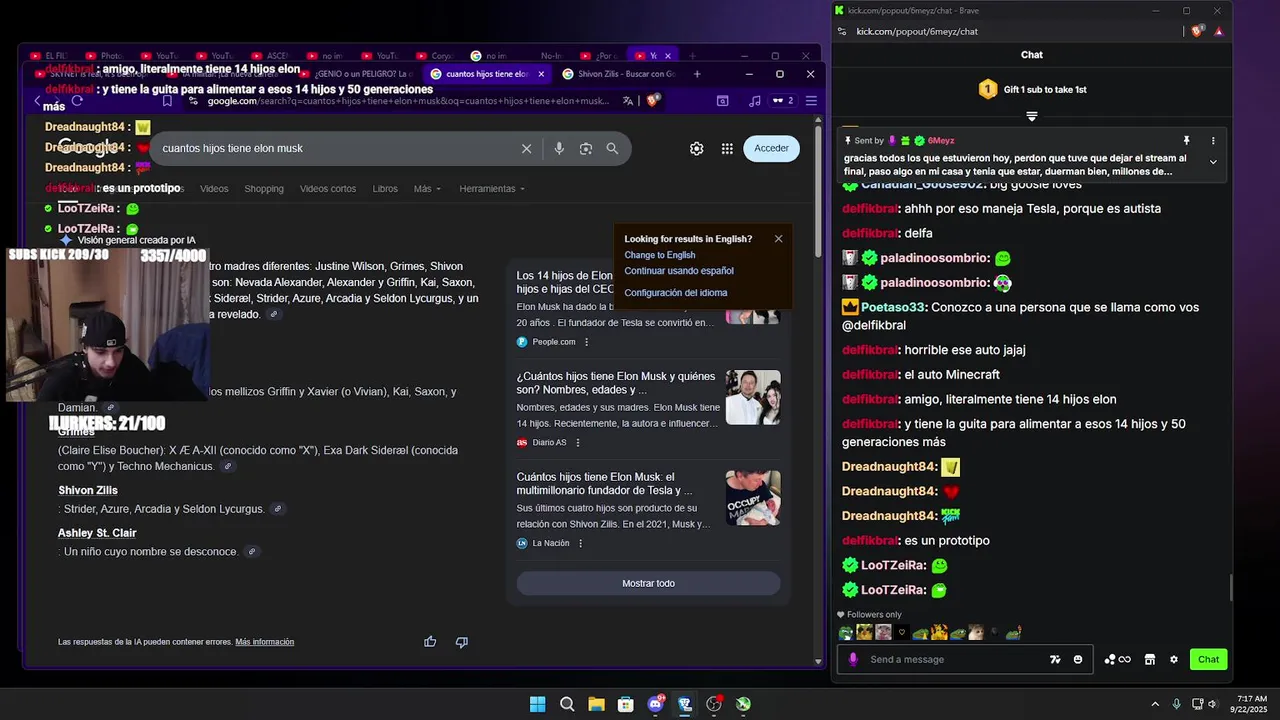Open a new tab in Google window

(x=697, y=74)
